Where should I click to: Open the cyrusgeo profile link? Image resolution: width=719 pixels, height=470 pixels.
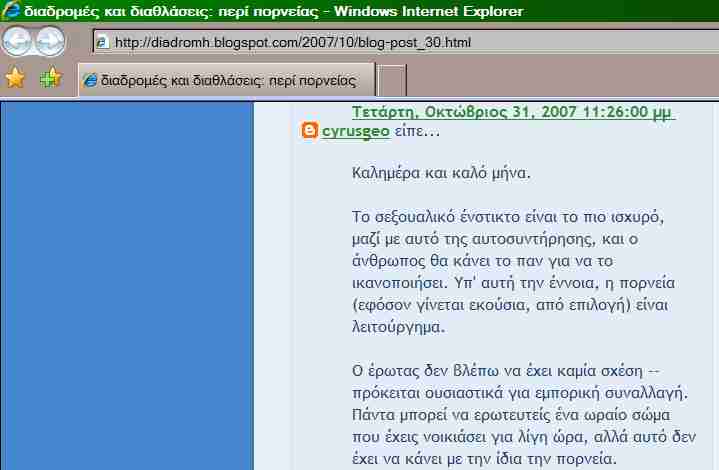(356, 131)
